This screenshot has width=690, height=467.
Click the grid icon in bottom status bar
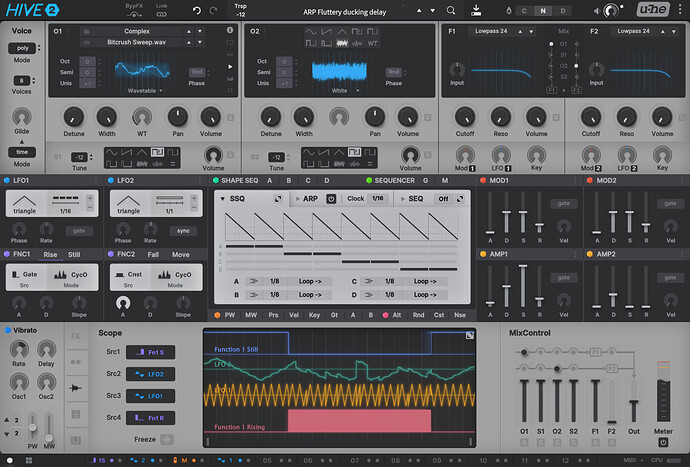tap(29, 460)
